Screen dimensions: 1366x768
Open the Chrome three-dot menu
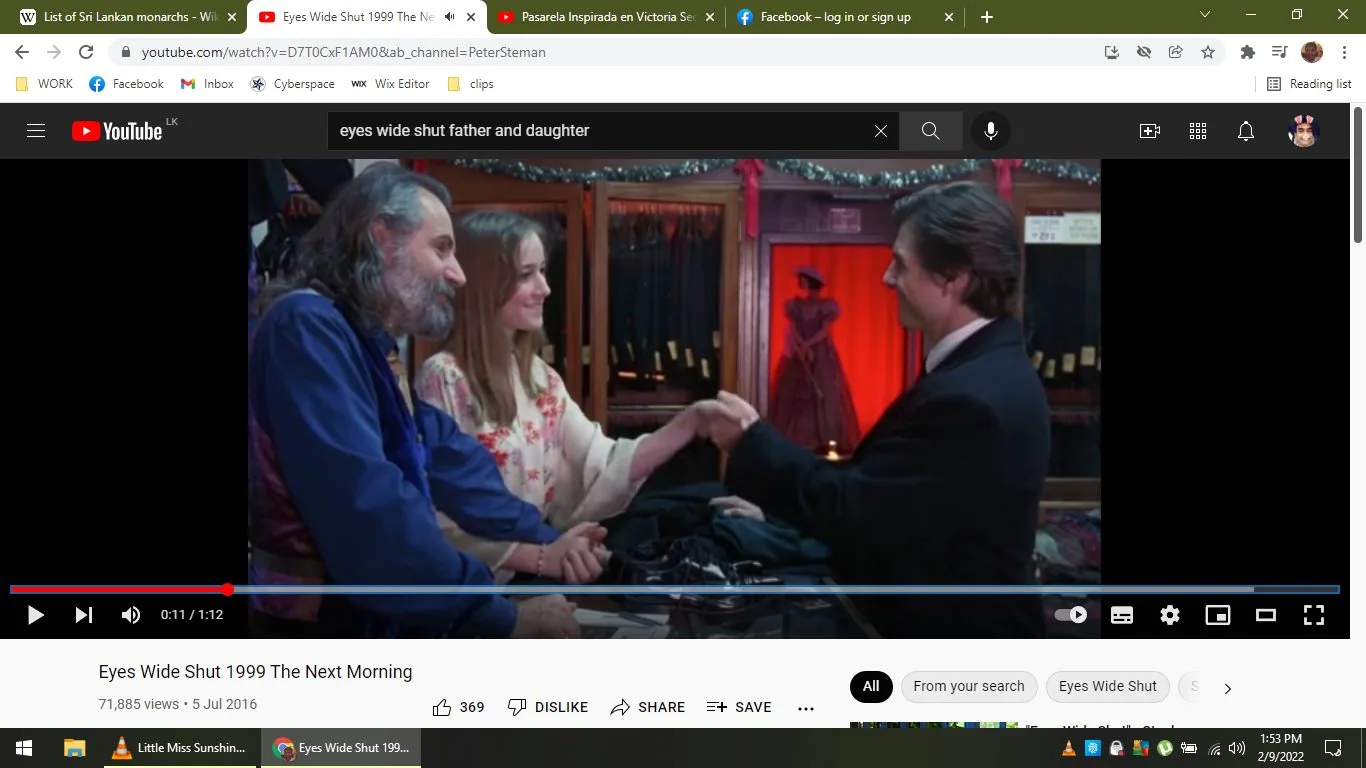pos(1344,52)
